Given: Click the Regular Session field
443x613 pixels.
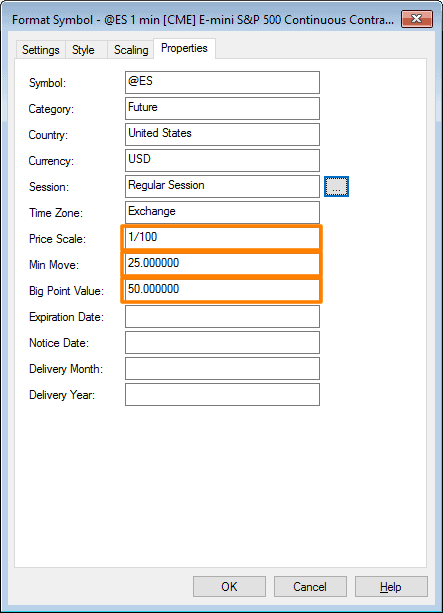Looking at the screenshot, I should point(222,186).
